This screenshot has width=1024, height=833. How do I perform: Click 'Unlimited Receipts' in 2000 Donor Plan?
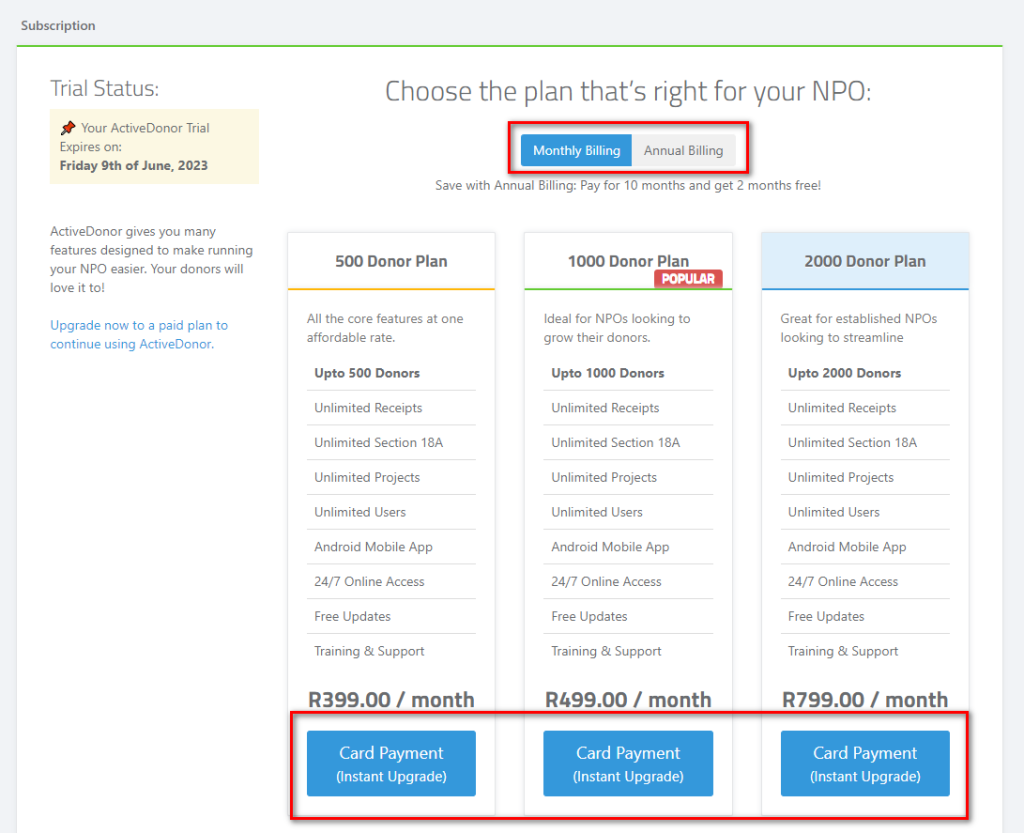(x=865, y=408)
